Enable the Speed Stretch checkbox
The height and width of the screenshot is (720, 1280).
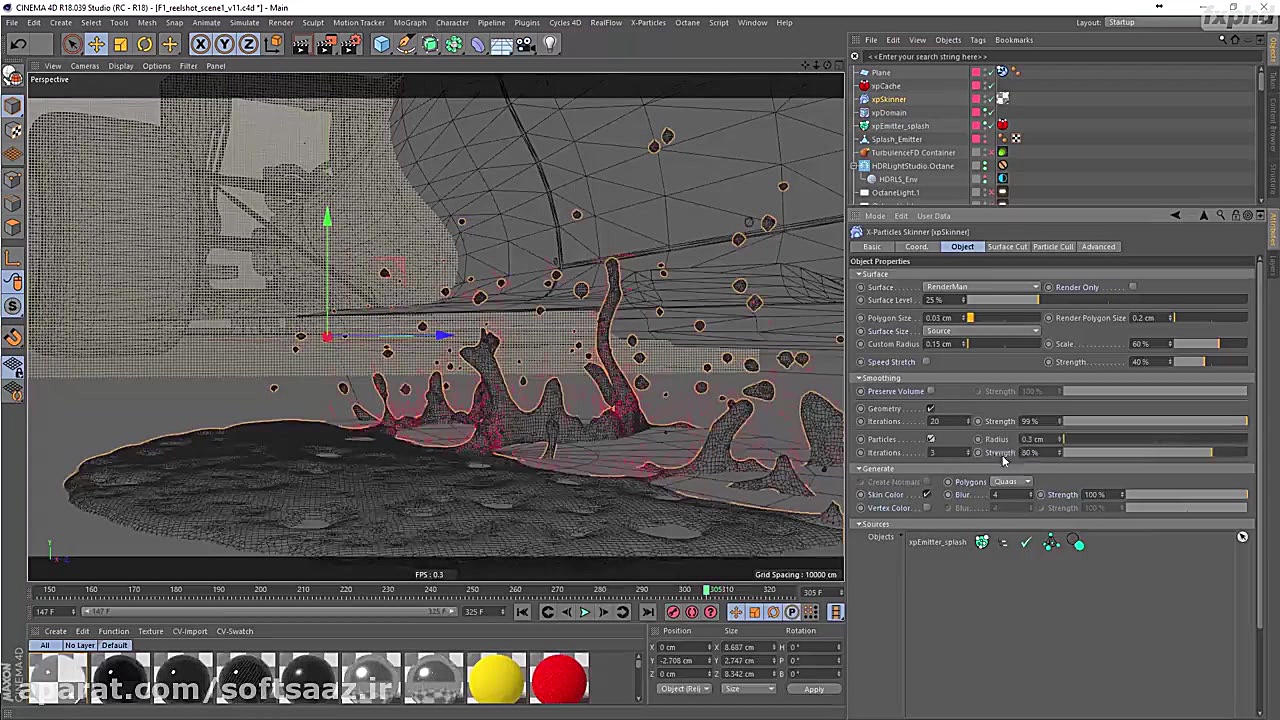(926, 362)
